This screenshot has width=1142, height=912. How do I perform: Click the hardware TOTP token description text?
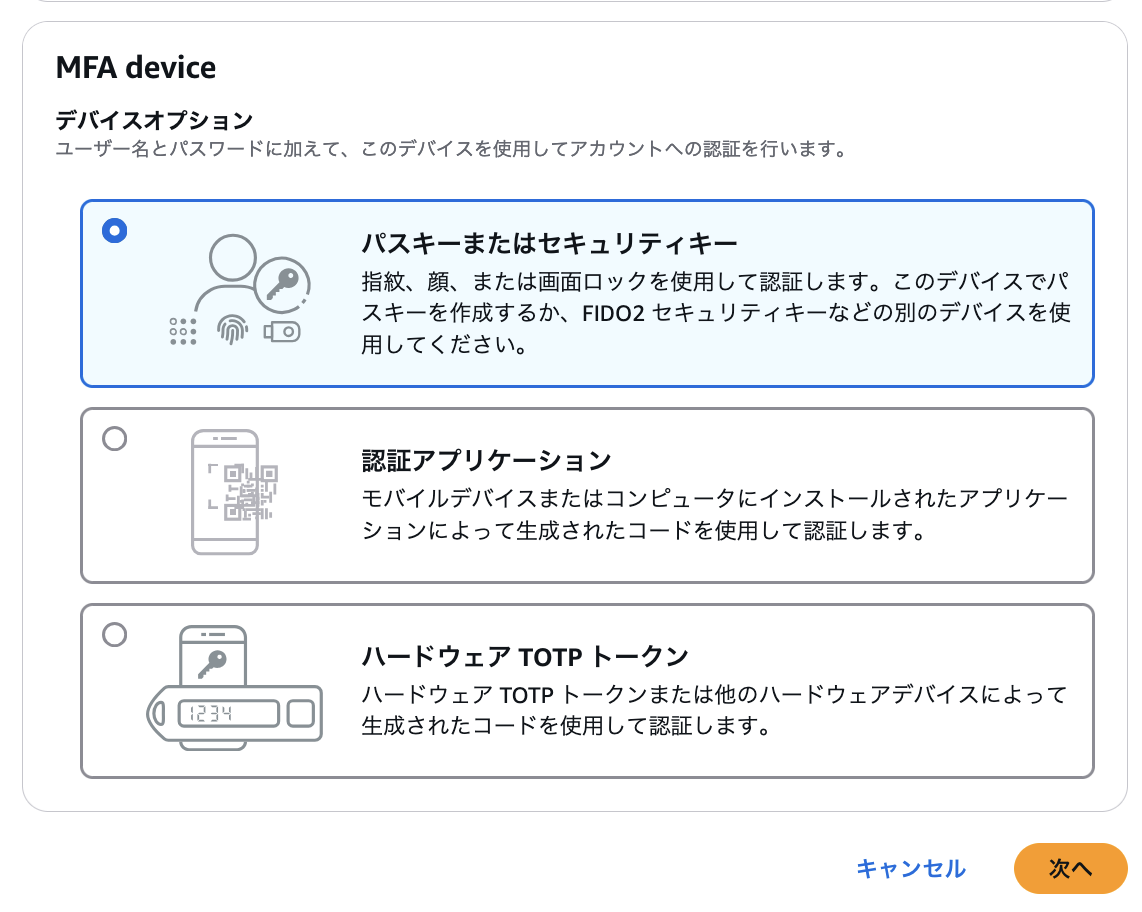[714, 710]
